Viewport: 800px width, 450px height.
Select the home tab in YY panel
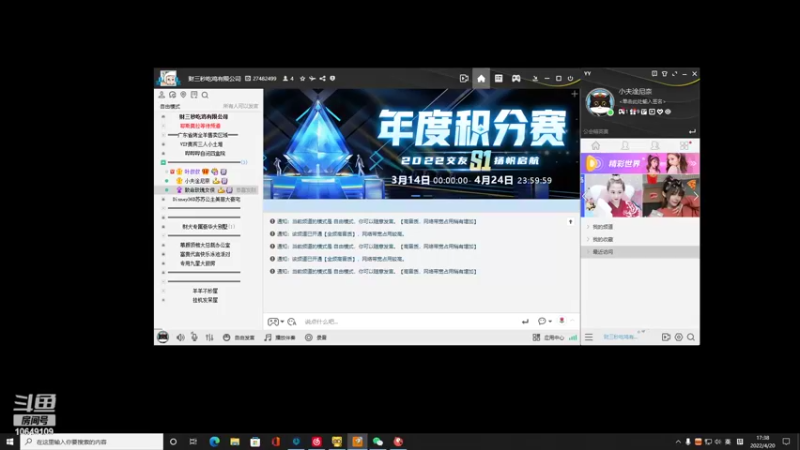595,146
